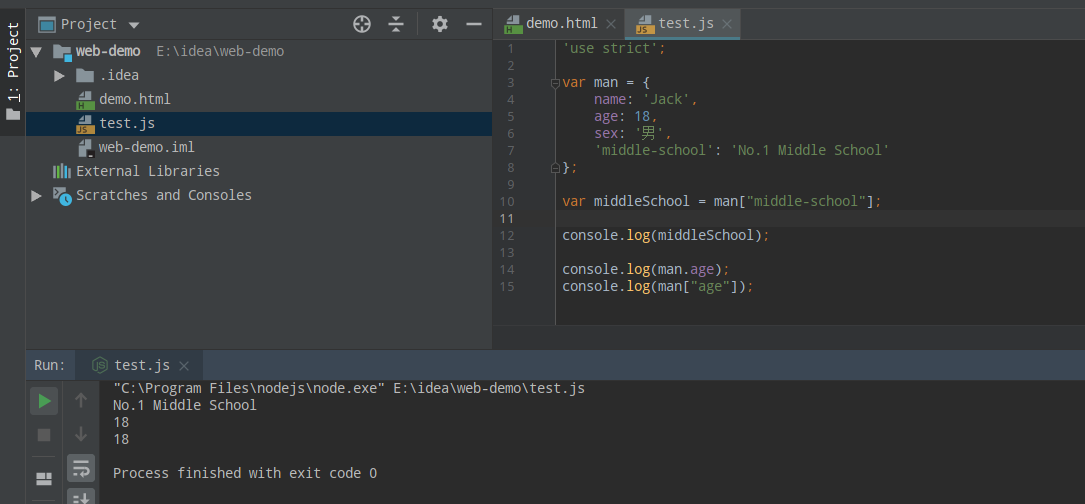Click the 'No.1 Middle School' string in editor
Screen dimensions: 1085x504
(x=810, y=150)
